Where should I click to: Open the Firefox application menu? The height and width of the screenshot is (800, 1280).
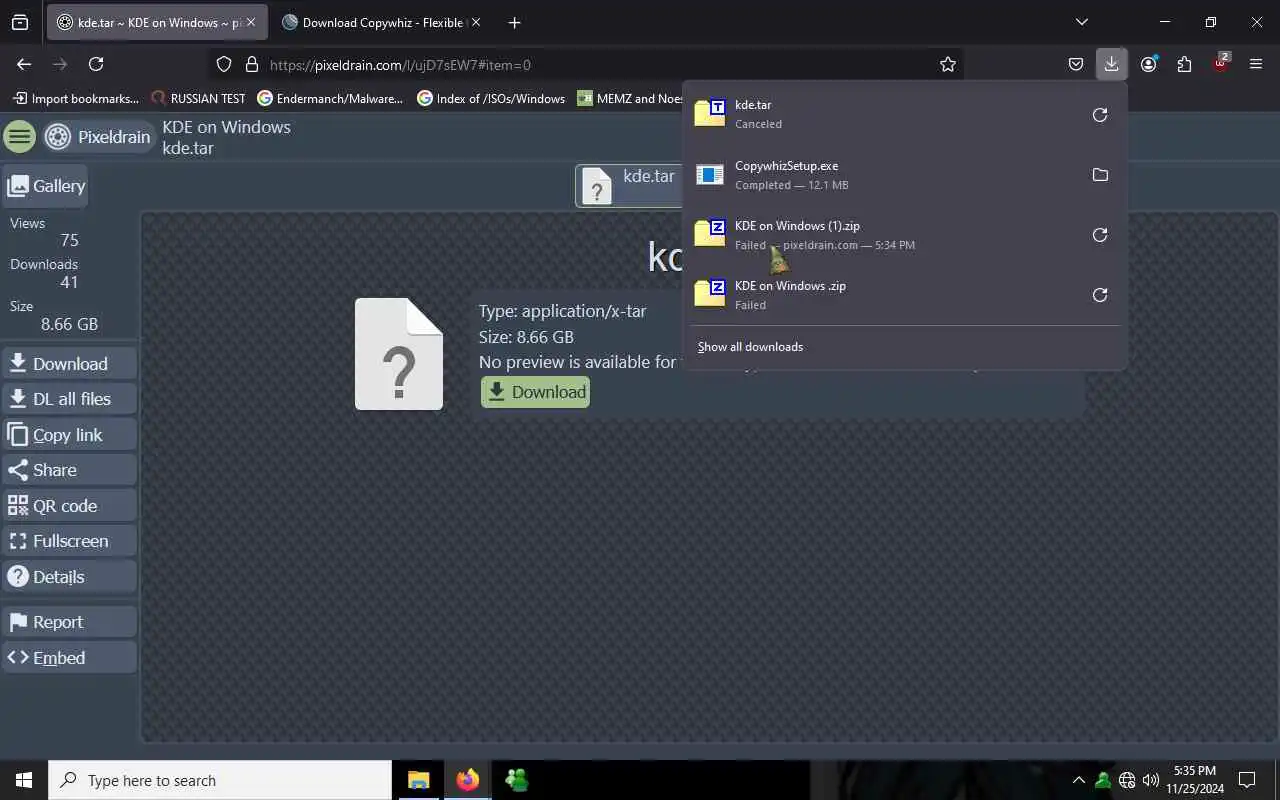[x=1256, y=64]
